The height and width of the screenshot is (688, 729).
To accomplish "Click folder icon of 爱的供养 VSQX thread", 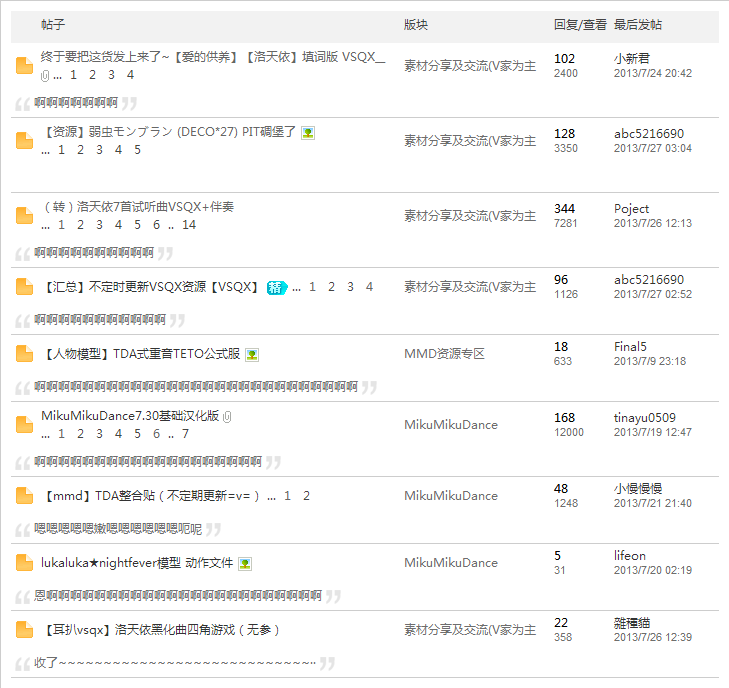I will point(24,66).
